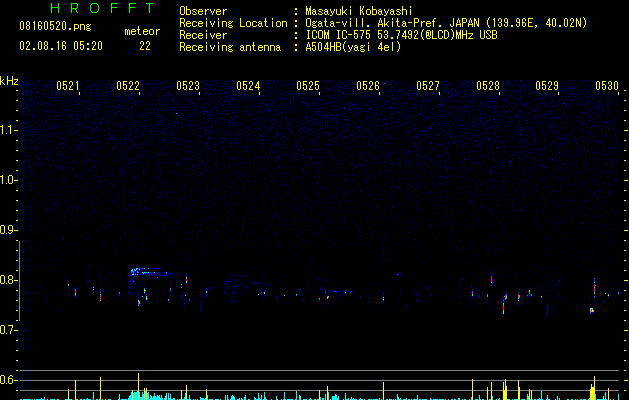The width and height of the screenshot is (629, 400).
Task: Click the kHz axis unit label
Action: (9, 81)
